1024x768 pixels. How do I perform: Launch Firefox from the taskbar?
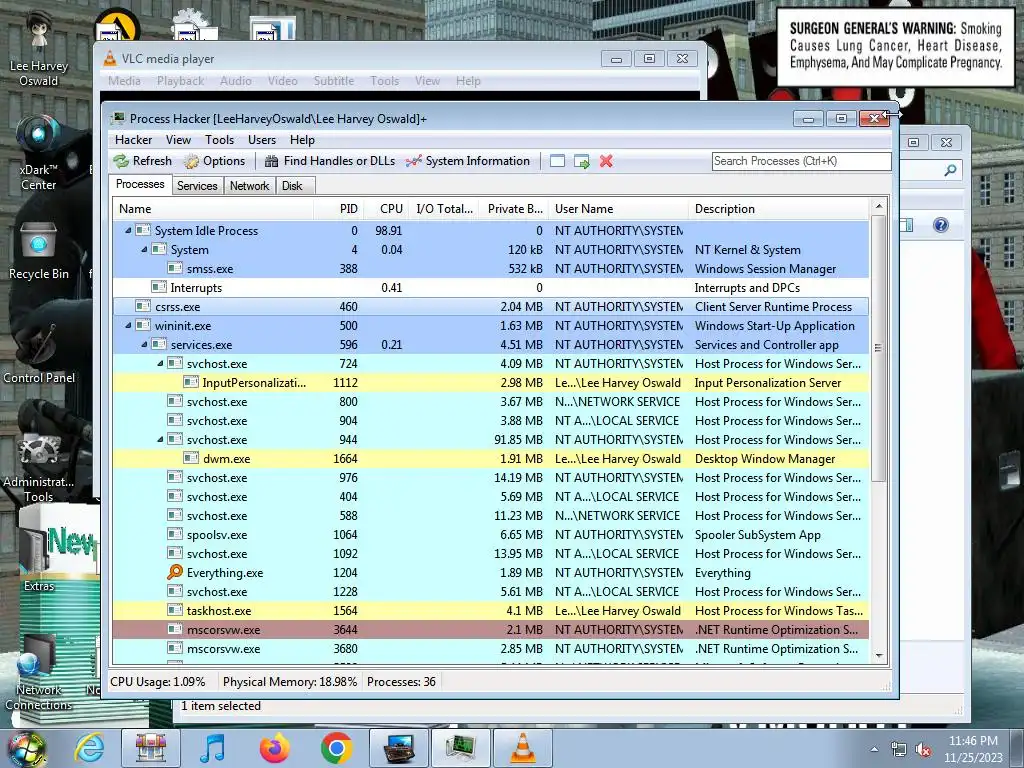[x=274, y=748]
